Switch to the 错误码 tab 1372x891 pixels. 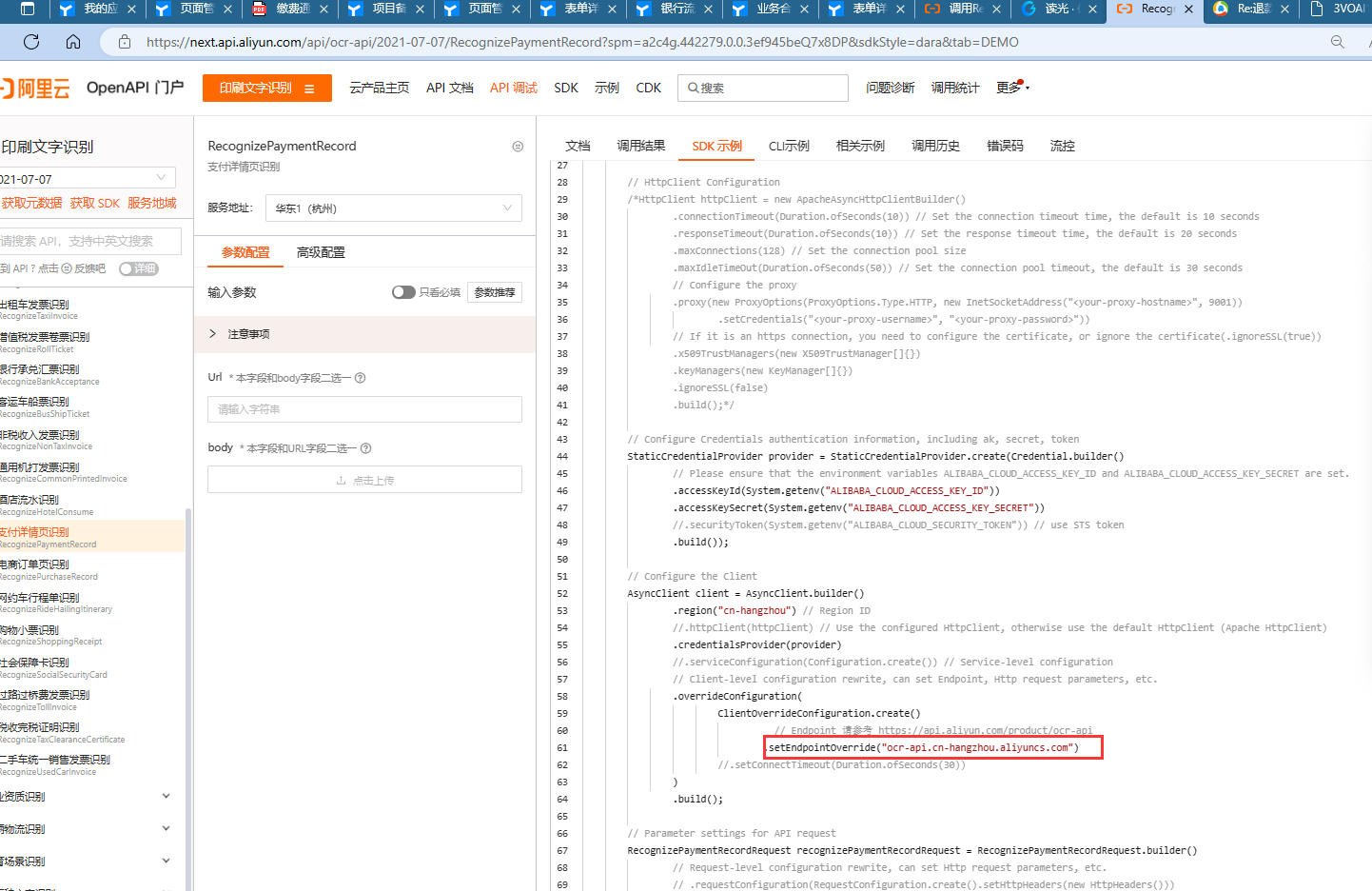(x=1005, y=146)
